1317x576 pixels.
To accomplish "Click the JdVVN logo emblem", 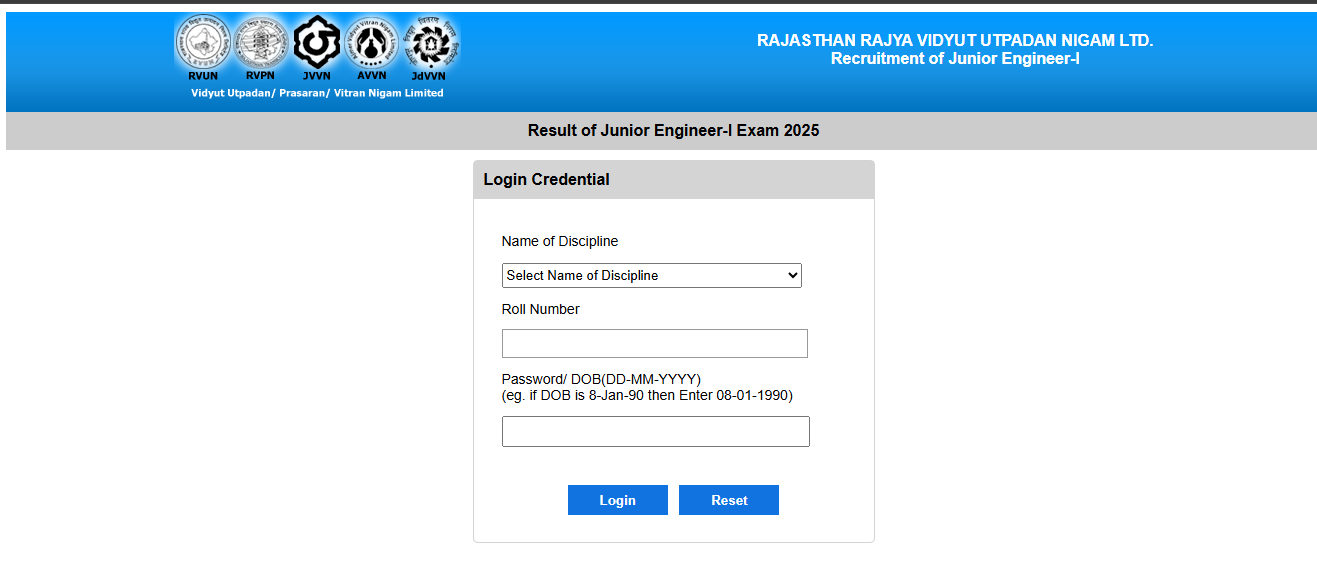I will [x=430, y=43].
